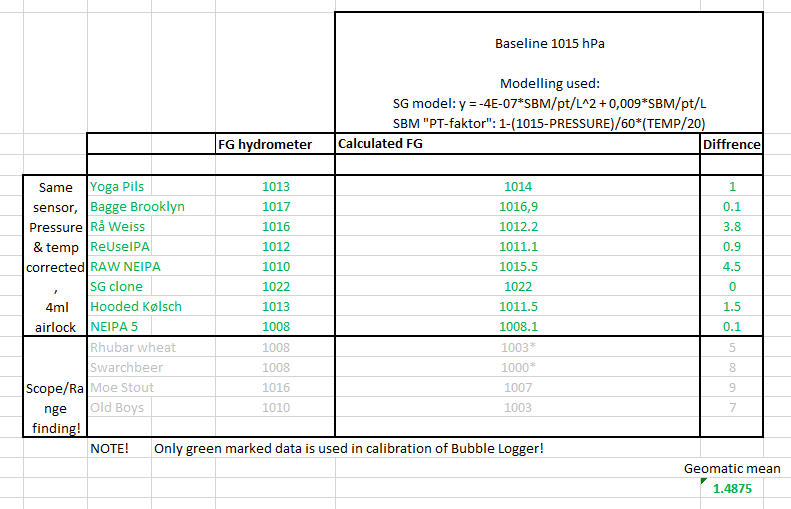Select the Scope/Range finding! merged cell
The image size is (791, 509).
point(55,387)
